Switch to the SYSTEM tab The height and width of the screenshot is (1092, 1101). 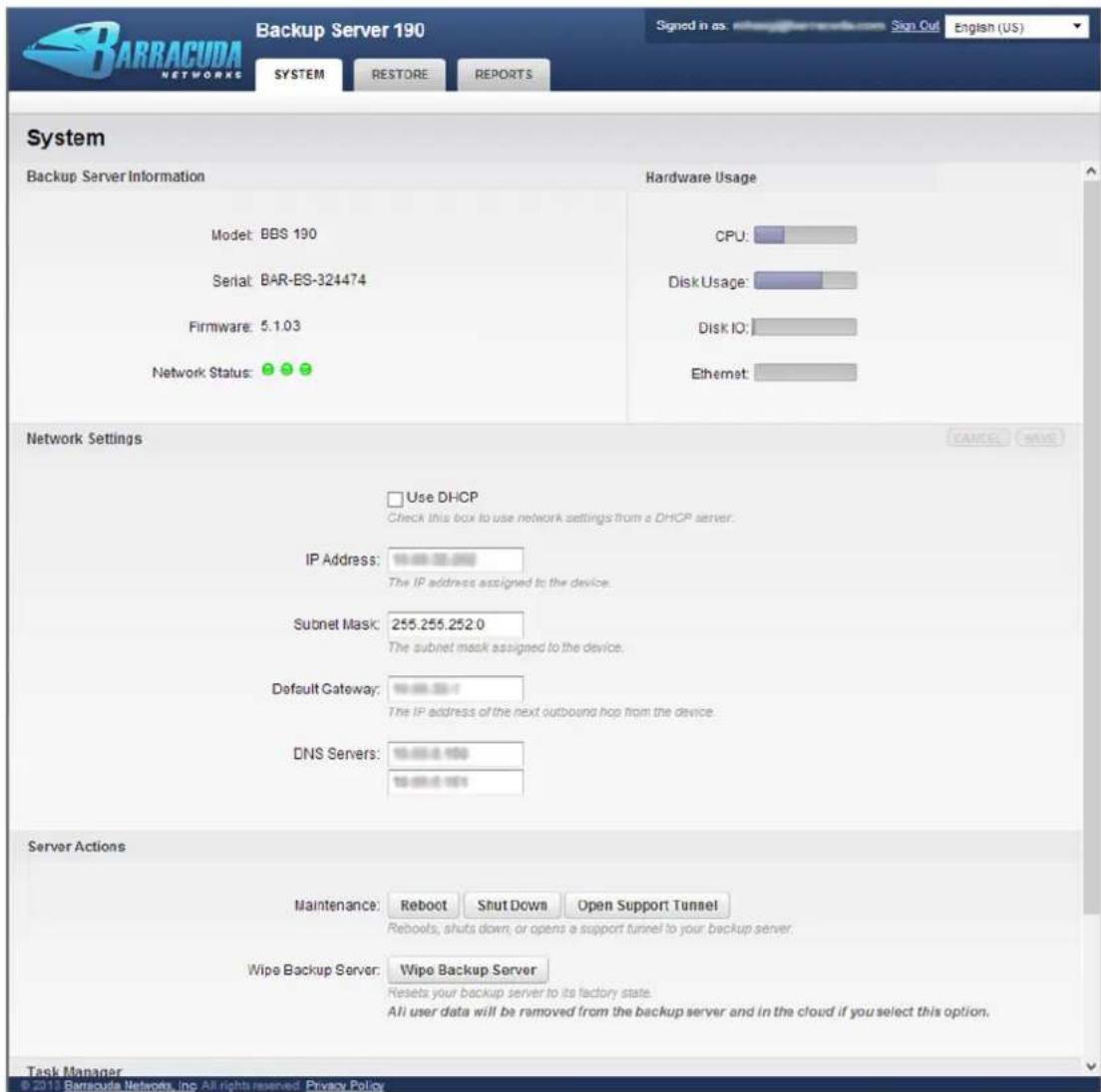299,75
